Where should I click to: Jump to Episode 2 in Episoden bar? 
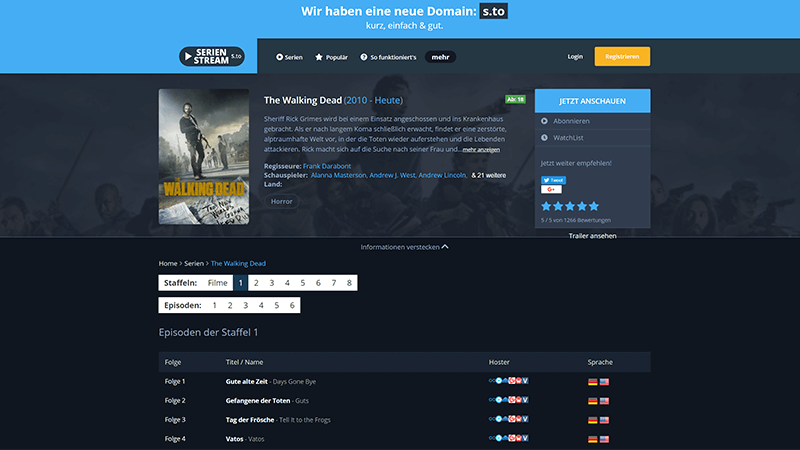click(230, 305)
